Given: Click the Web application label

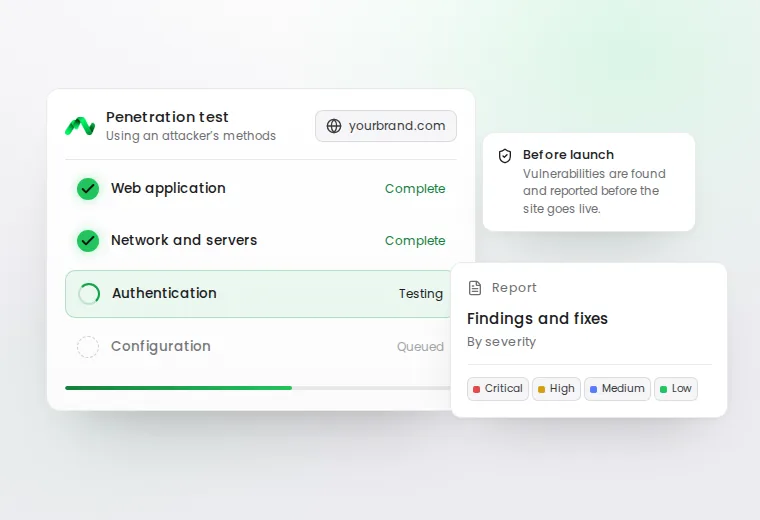Looking at the screenshot, I should click(168, 188).
